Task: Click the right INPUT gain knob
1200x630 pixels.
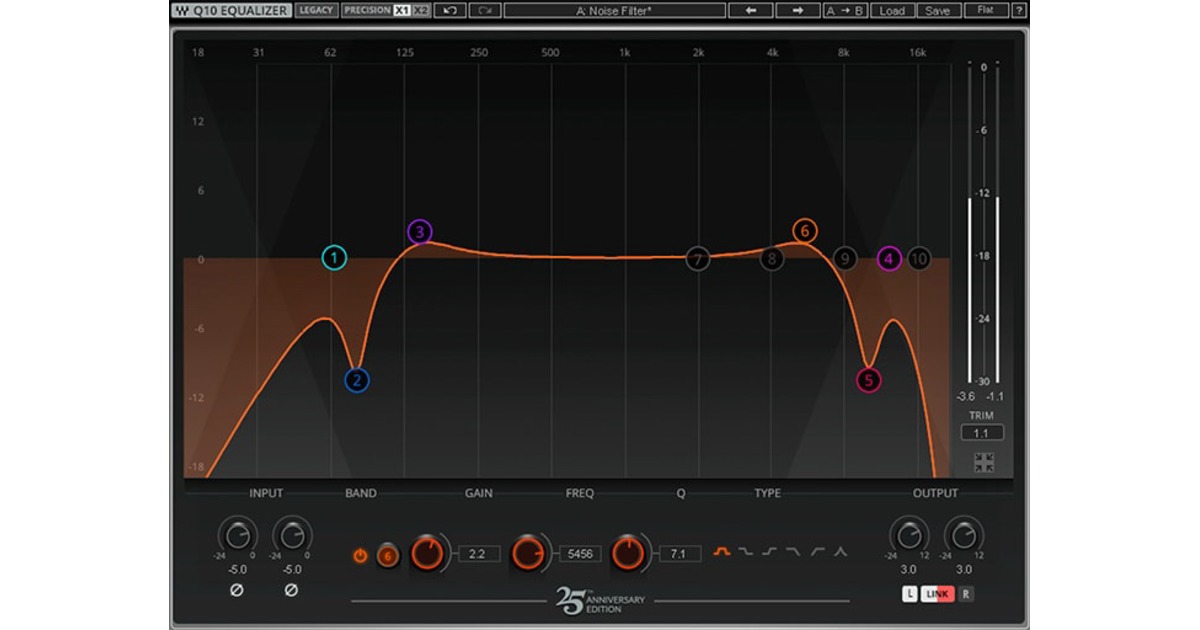Action: 291,535
